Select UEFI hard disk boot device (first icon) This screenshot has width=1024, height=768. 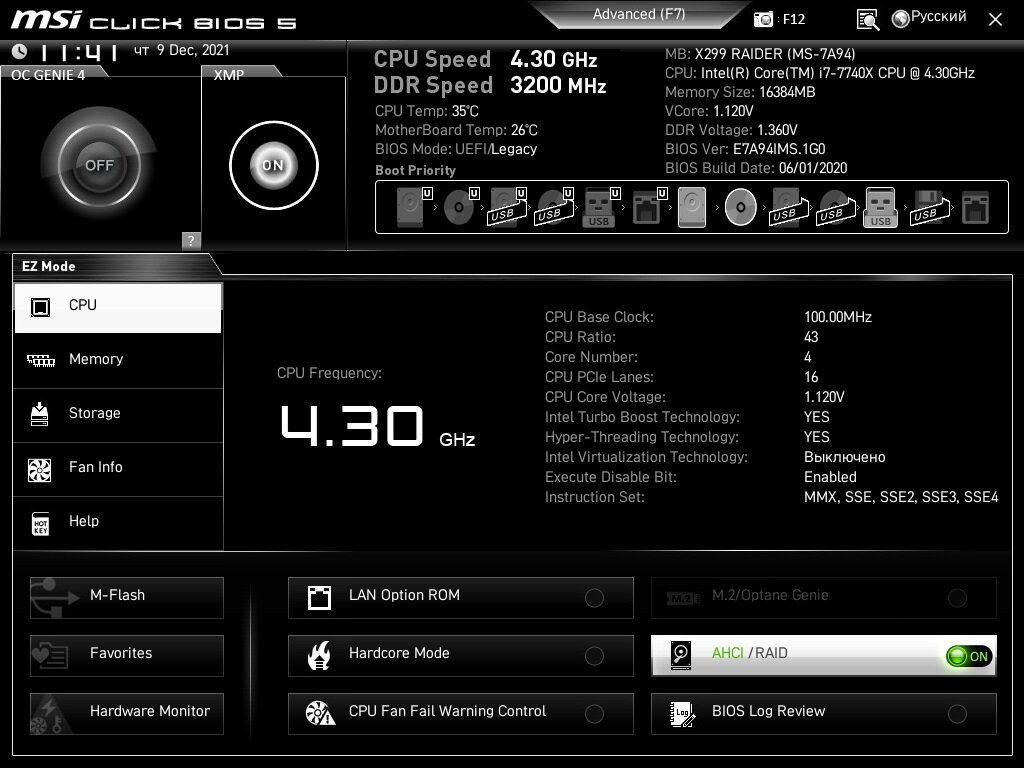414,207
